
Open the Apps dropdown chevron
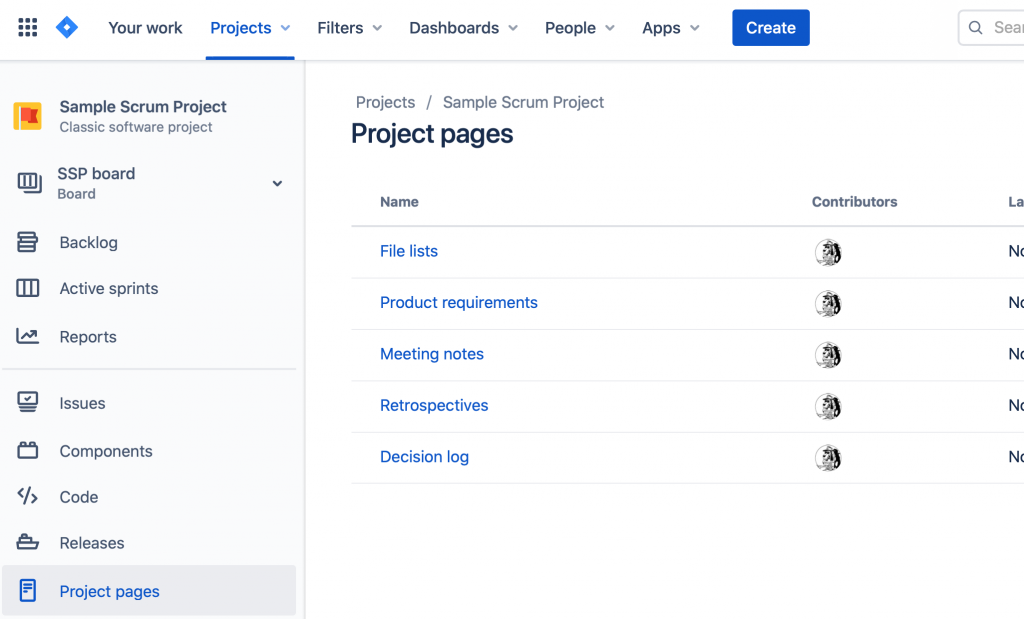pos(695,28)
